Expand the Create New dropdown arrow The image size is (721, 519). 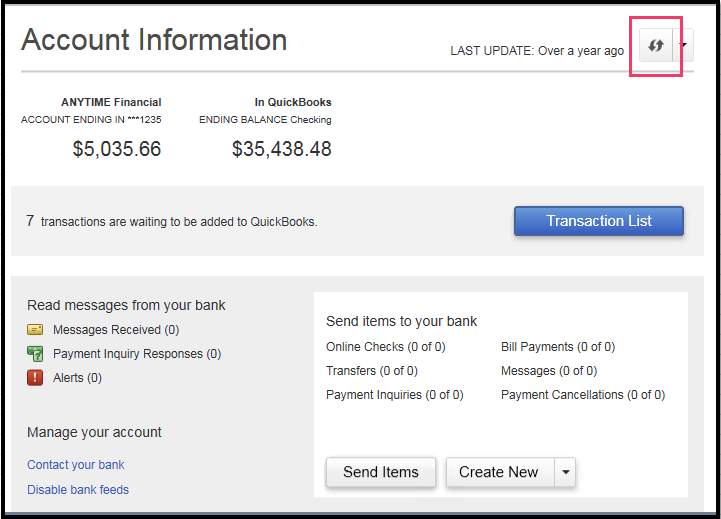[565, 473]
